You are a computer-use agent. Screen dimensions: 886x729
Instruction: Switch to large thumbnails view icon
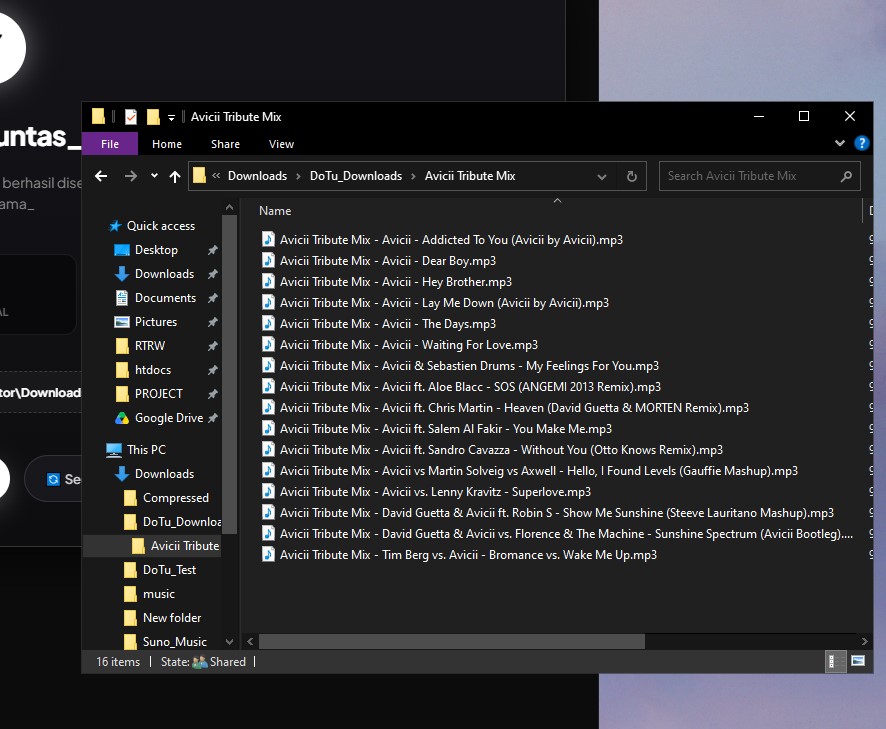[x=858, y=661]
